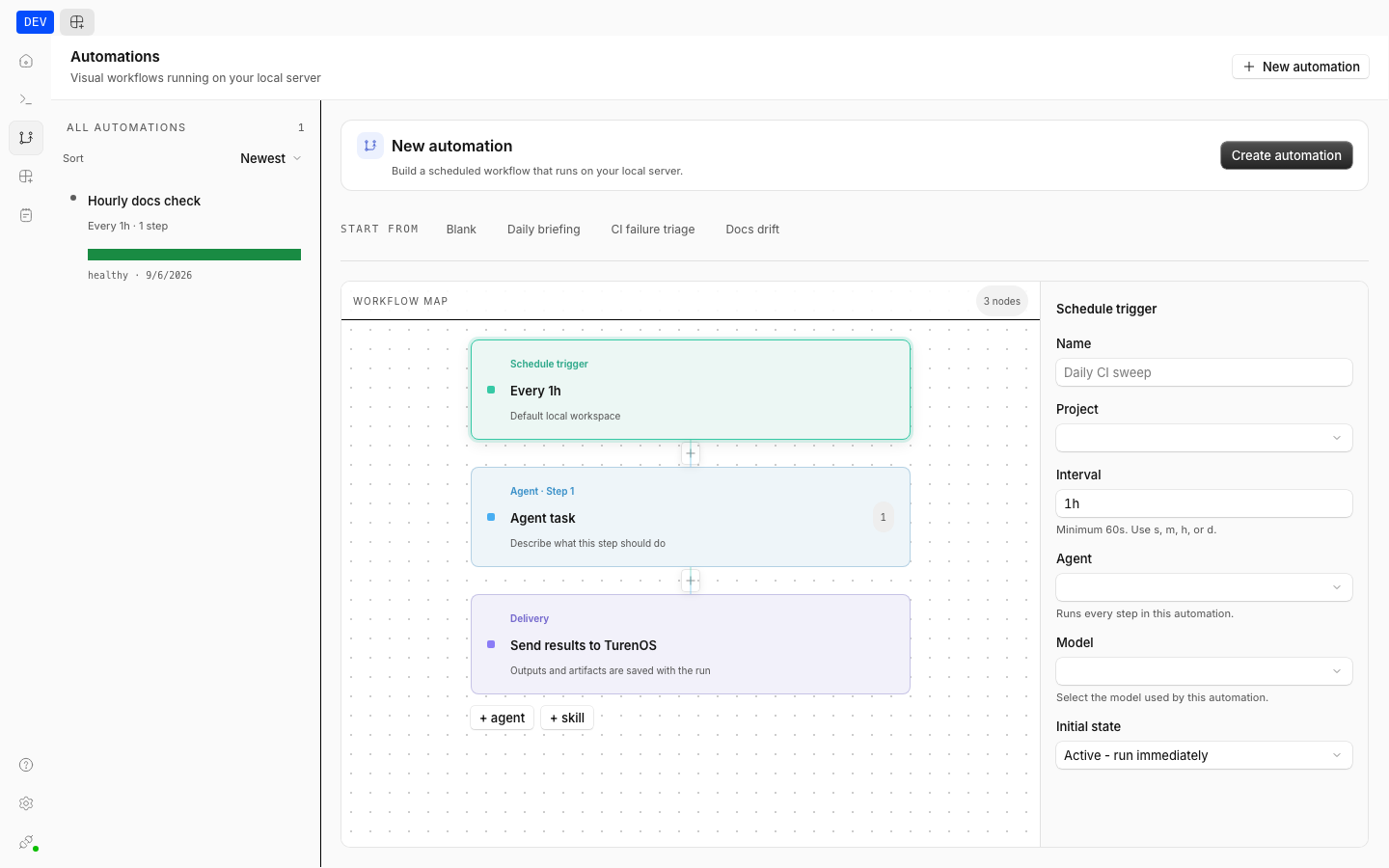Open the Agent dropdown
Screen dimensions: 1389x868
(1204, 587)
